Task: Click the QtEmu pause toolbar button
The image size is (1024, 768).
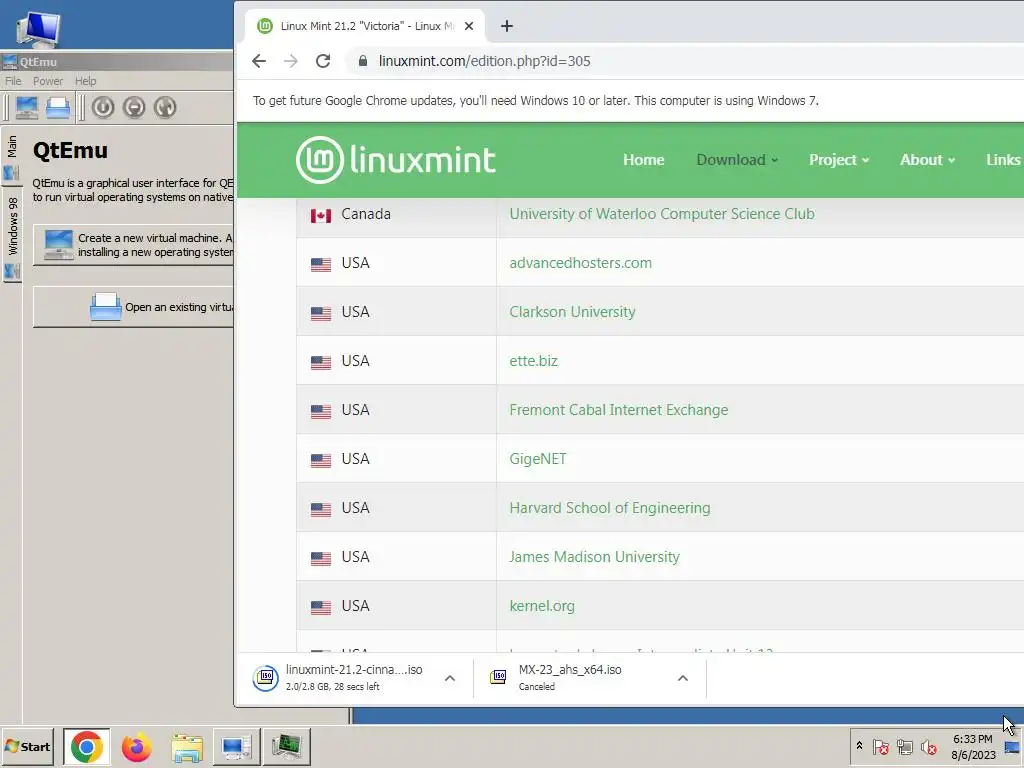Action: coord(165,107)
